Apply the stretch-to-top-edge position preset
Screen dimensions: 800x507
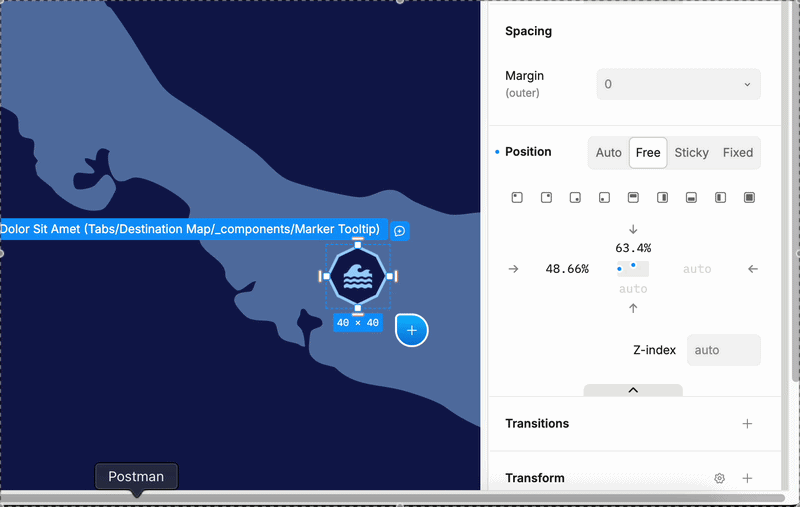point(633,197)
